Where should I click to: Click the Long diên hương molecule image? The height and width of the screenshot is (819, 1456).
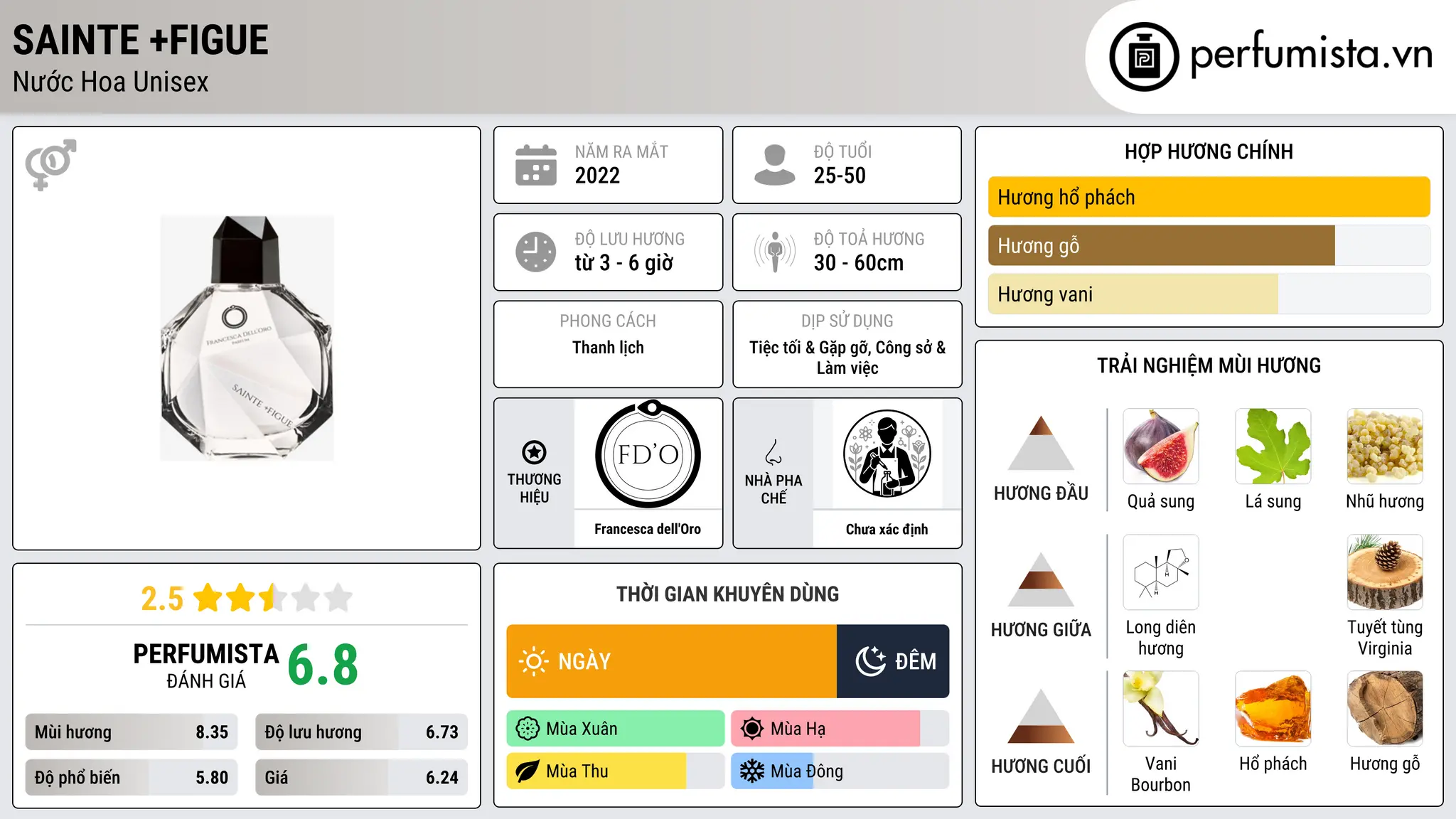1161,572
